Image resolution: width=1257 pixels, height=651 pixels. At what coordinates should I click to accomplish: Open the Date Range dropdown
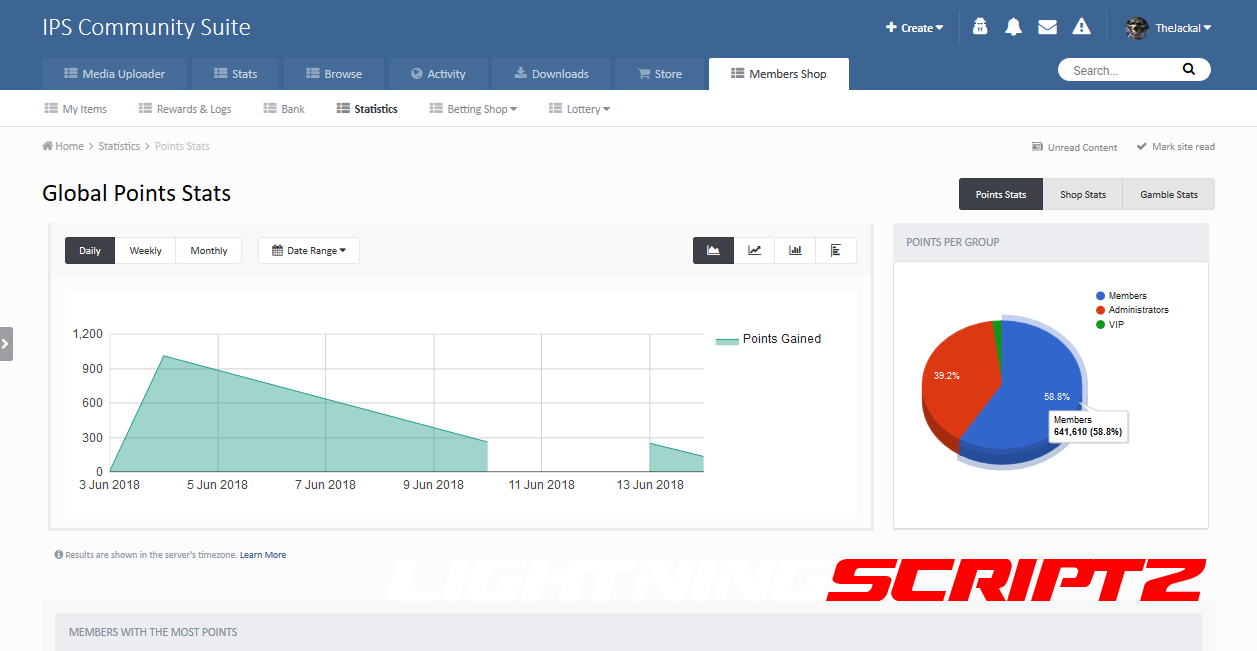[x=309, y=251]
